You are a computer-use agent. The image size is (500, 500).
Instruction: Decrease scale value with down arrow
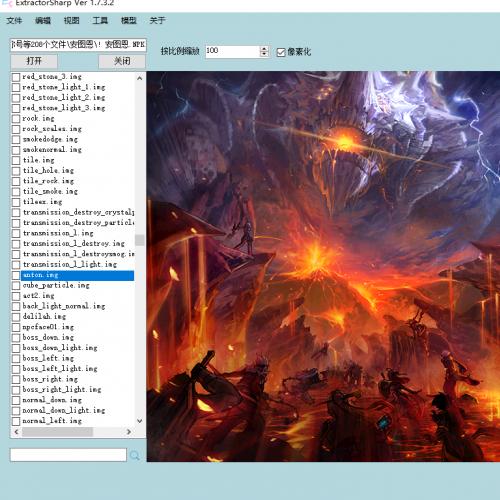(264, 54)
